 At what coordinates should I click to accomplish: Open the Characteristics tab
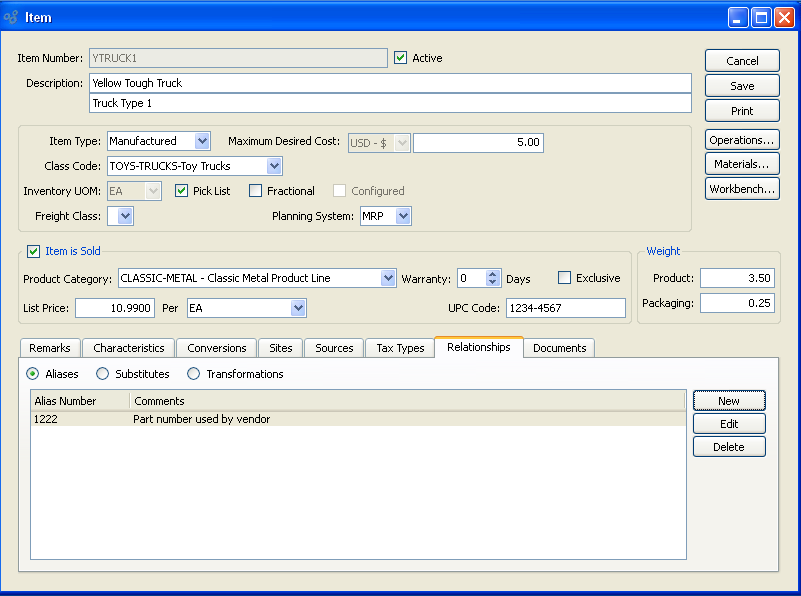point(129,348)
